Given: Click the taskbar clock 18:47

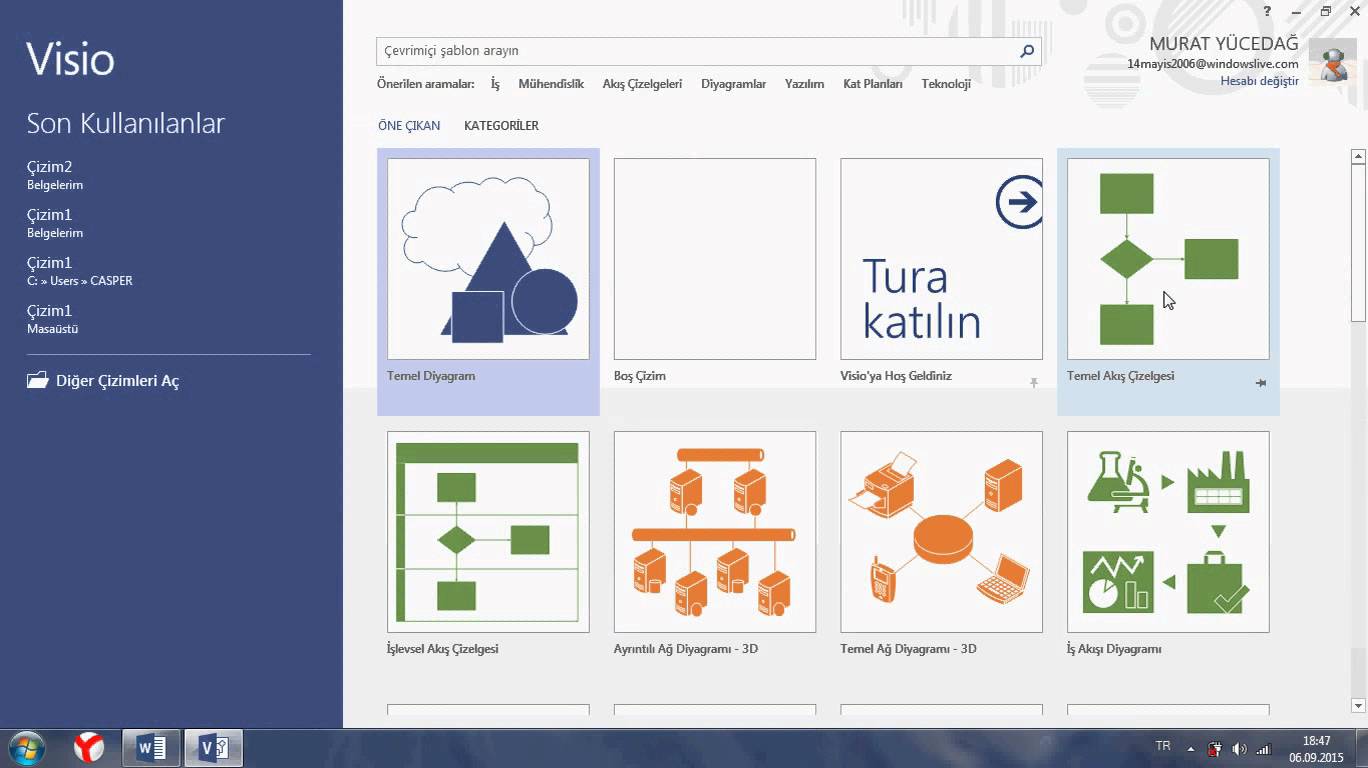Looking at the screenshot, I should [x=1316, y=741].
